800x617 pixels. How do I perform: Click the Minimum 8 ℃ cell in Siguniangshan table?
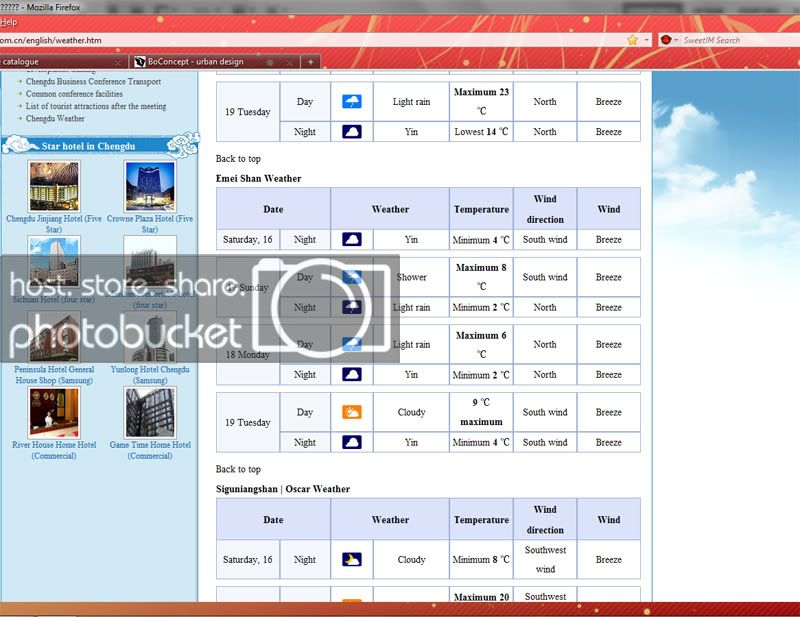point(481,559)
